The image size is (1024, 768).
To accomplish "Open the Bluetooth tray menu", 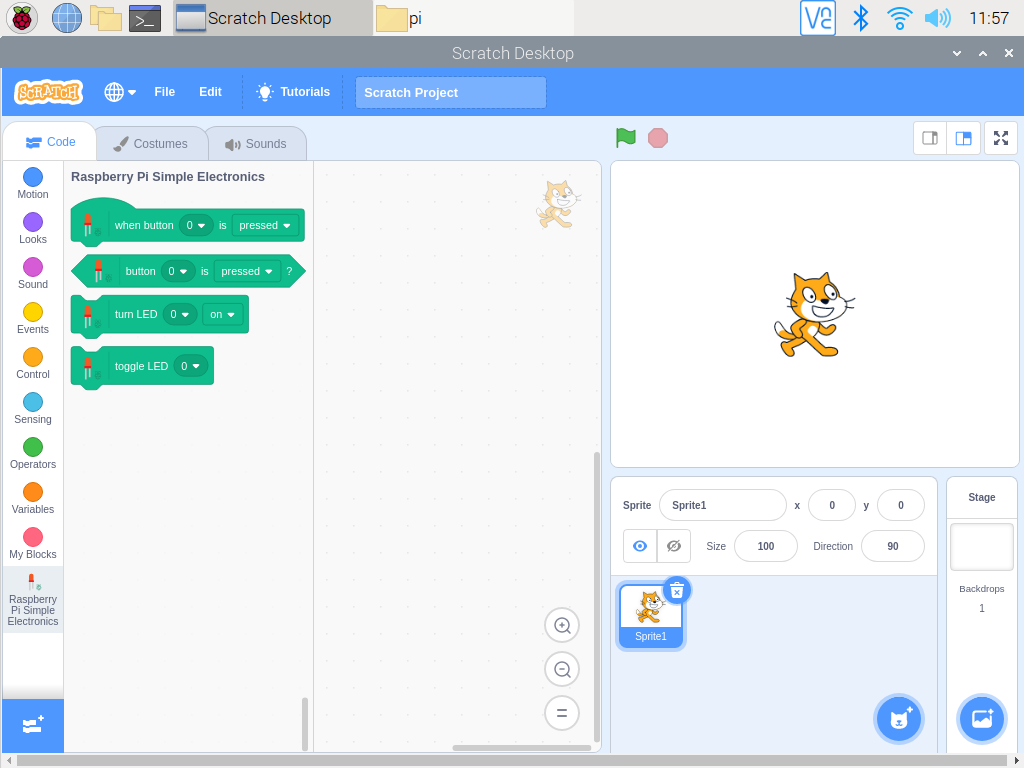I will point(861,18).
